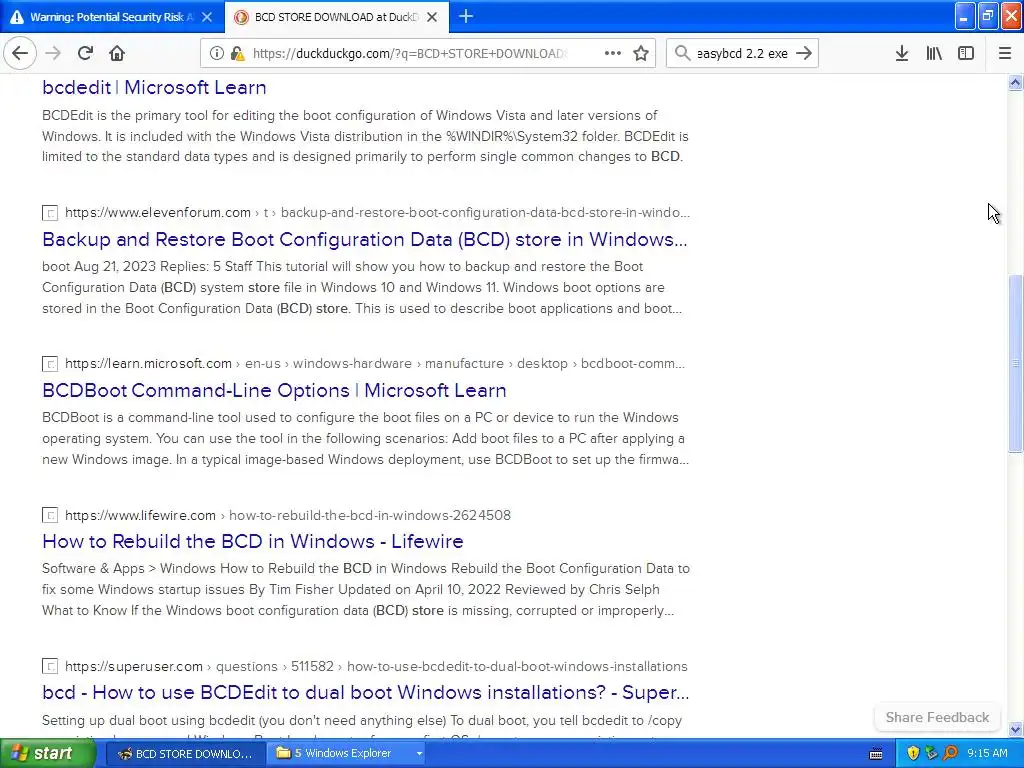Restore down the Firefox window
Viewport: 1024px width, 768px height.
(988, 16)
